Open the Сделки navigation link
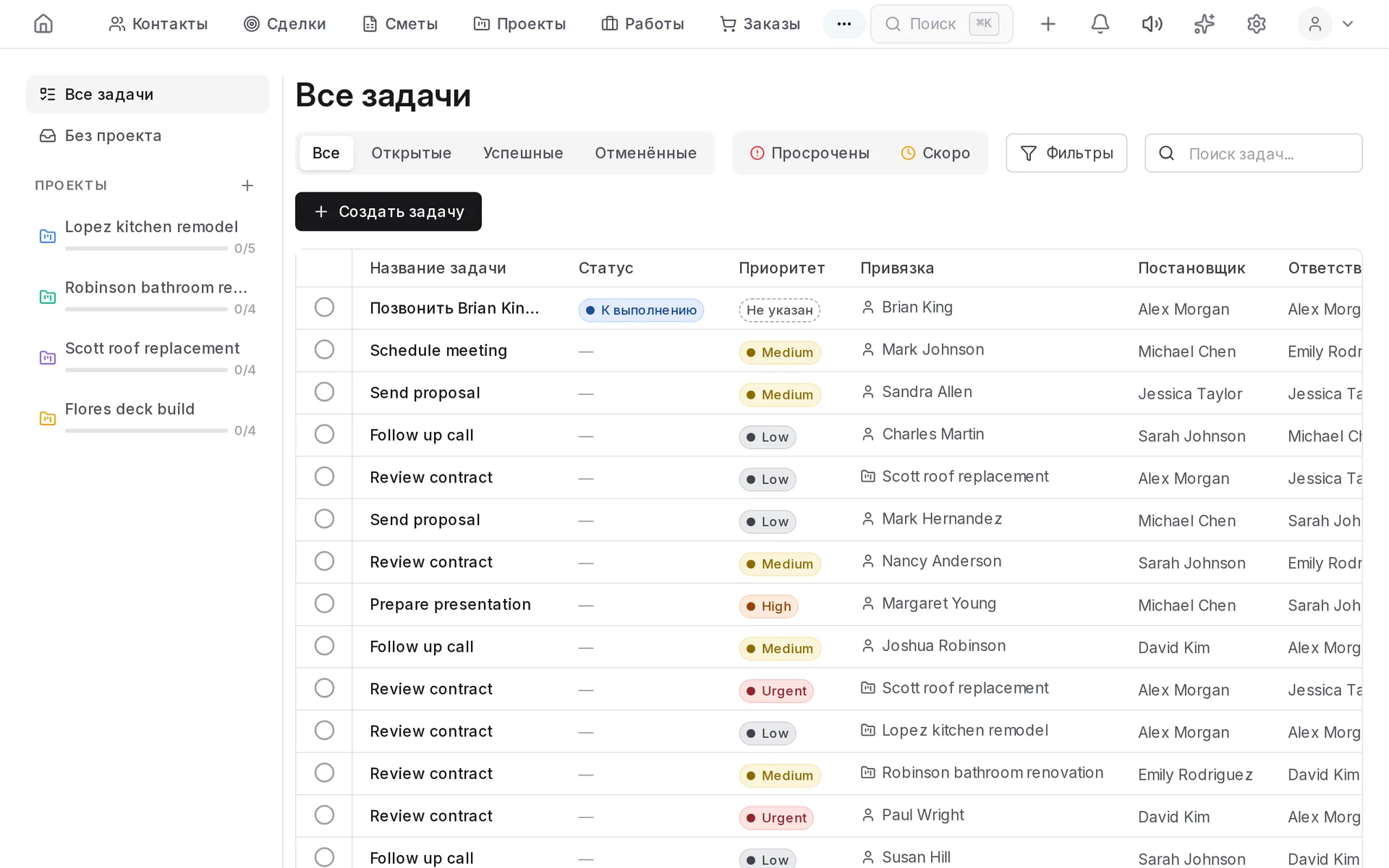Viewport: 1389px width, 868px height. 284,24
